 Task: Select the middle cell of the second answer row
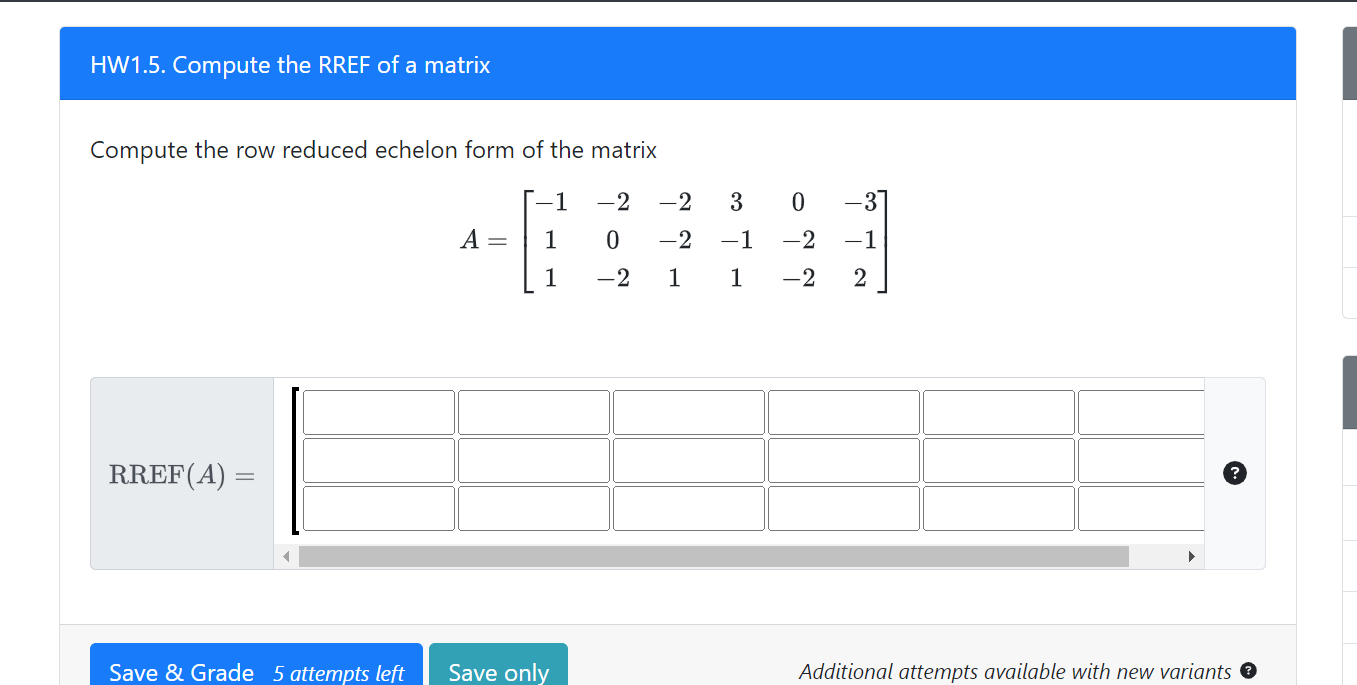(x=688, y=460)
